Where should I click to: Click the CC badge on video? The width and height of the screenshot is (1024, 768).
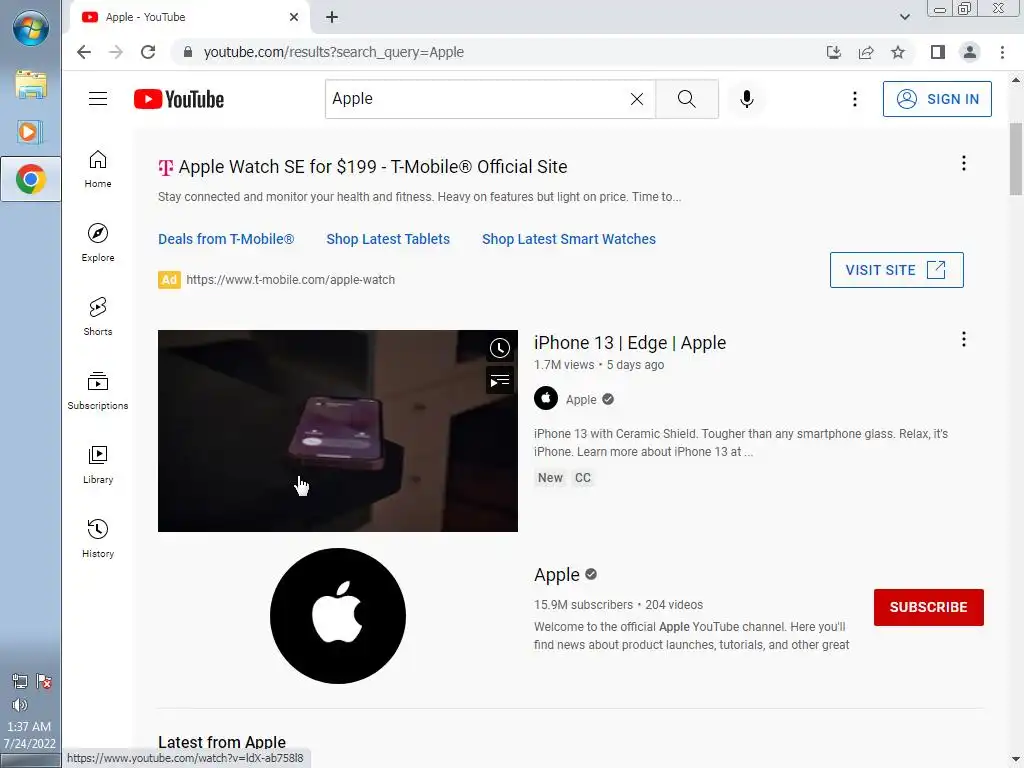coord(583,478)
